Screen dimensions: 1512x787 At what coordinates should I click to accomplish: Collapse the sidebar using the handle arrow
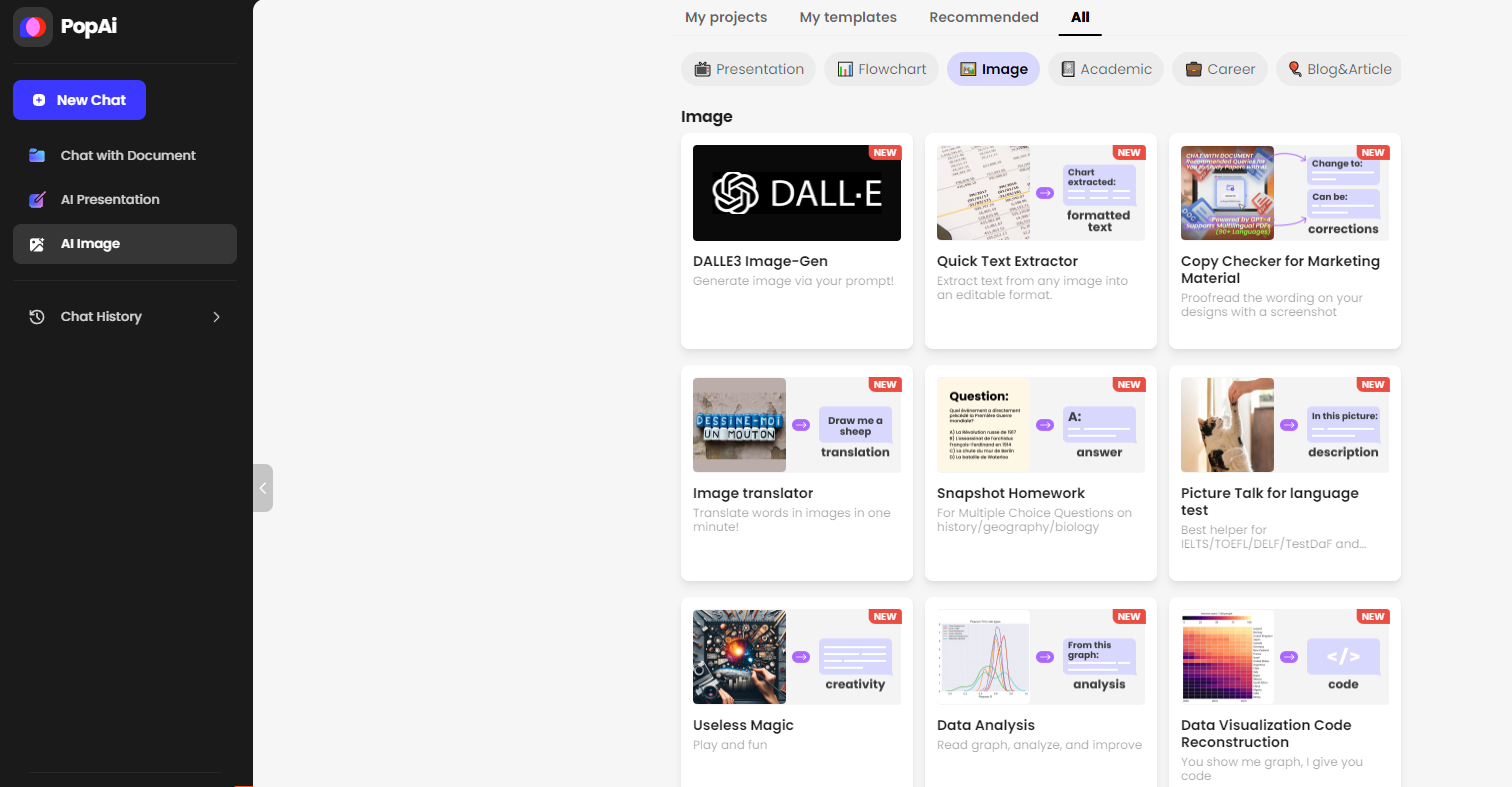262,488
